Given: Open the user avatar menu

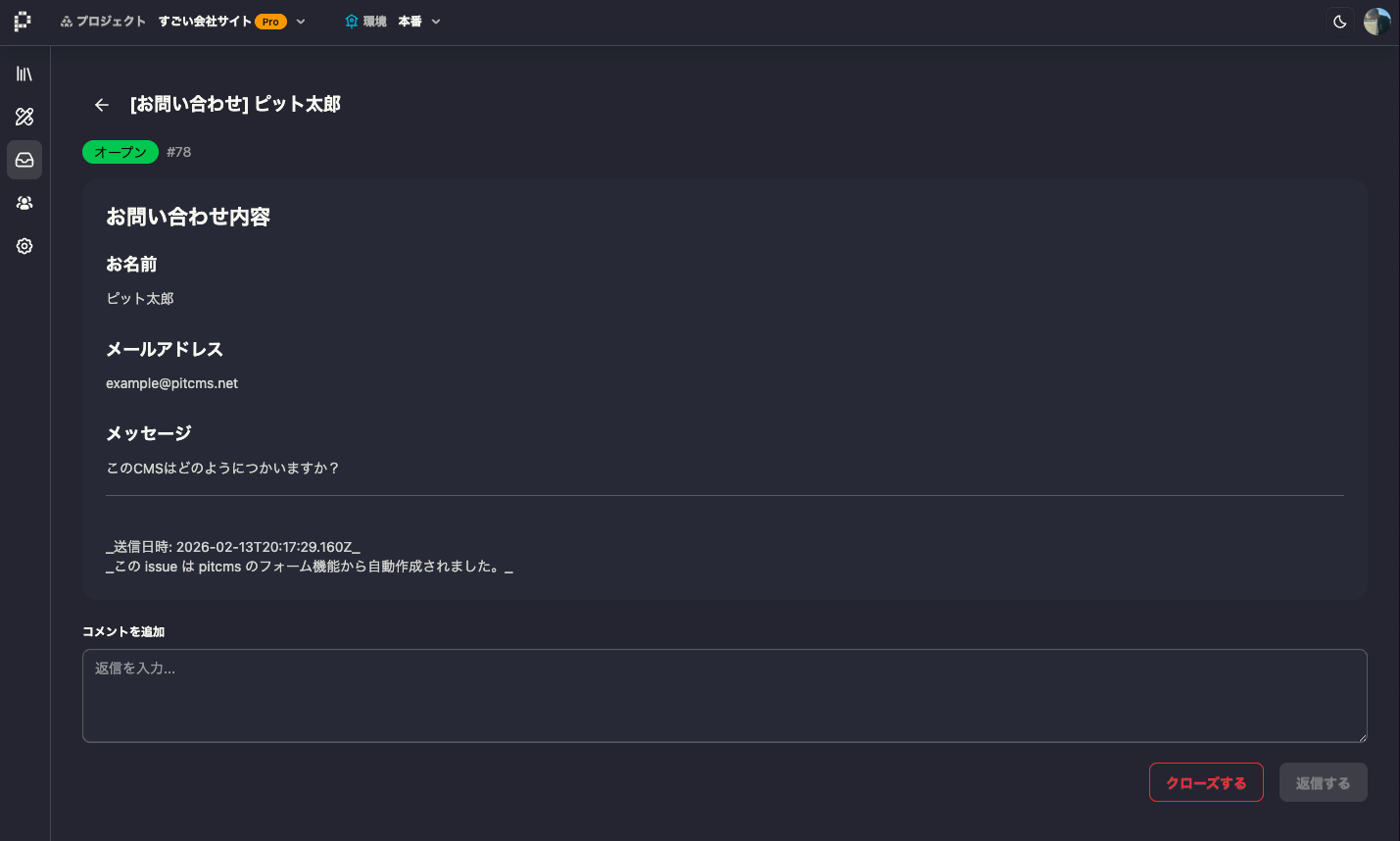Looking at the screenshot, I should [1377, 22].
